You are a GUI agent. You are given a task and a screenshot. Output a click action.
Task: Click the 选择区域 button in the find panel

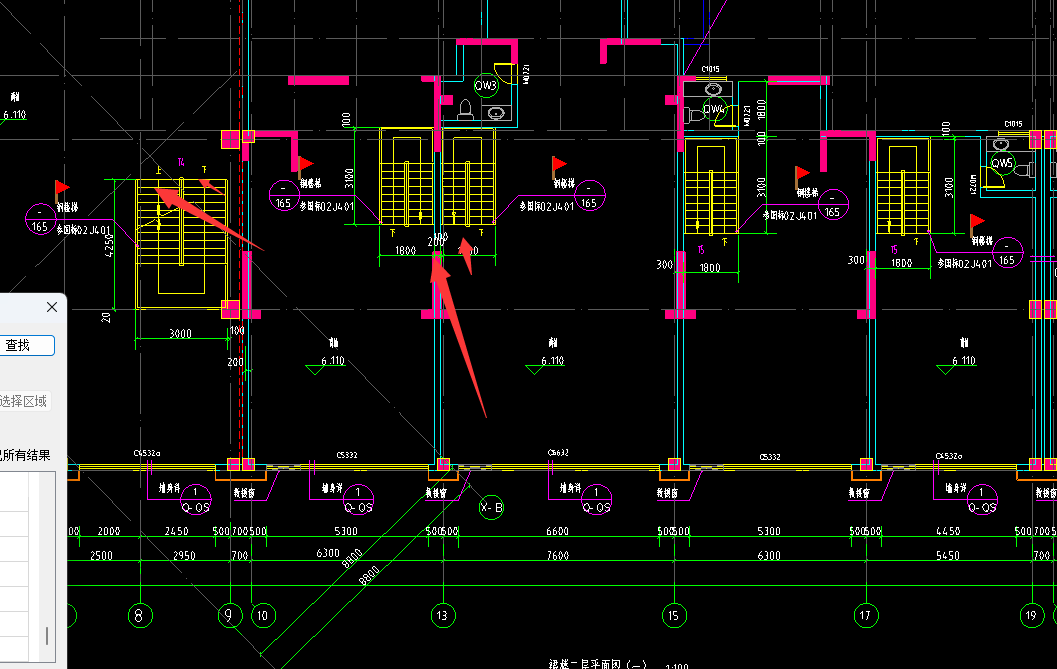tap(24, 401)
